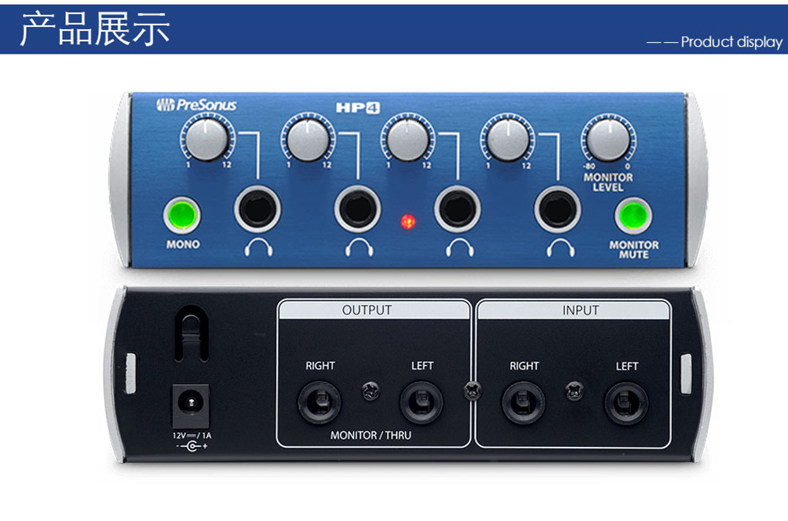
Task: Click the RIGHT label in the INPUT section
Action: [x=524, y=366]
